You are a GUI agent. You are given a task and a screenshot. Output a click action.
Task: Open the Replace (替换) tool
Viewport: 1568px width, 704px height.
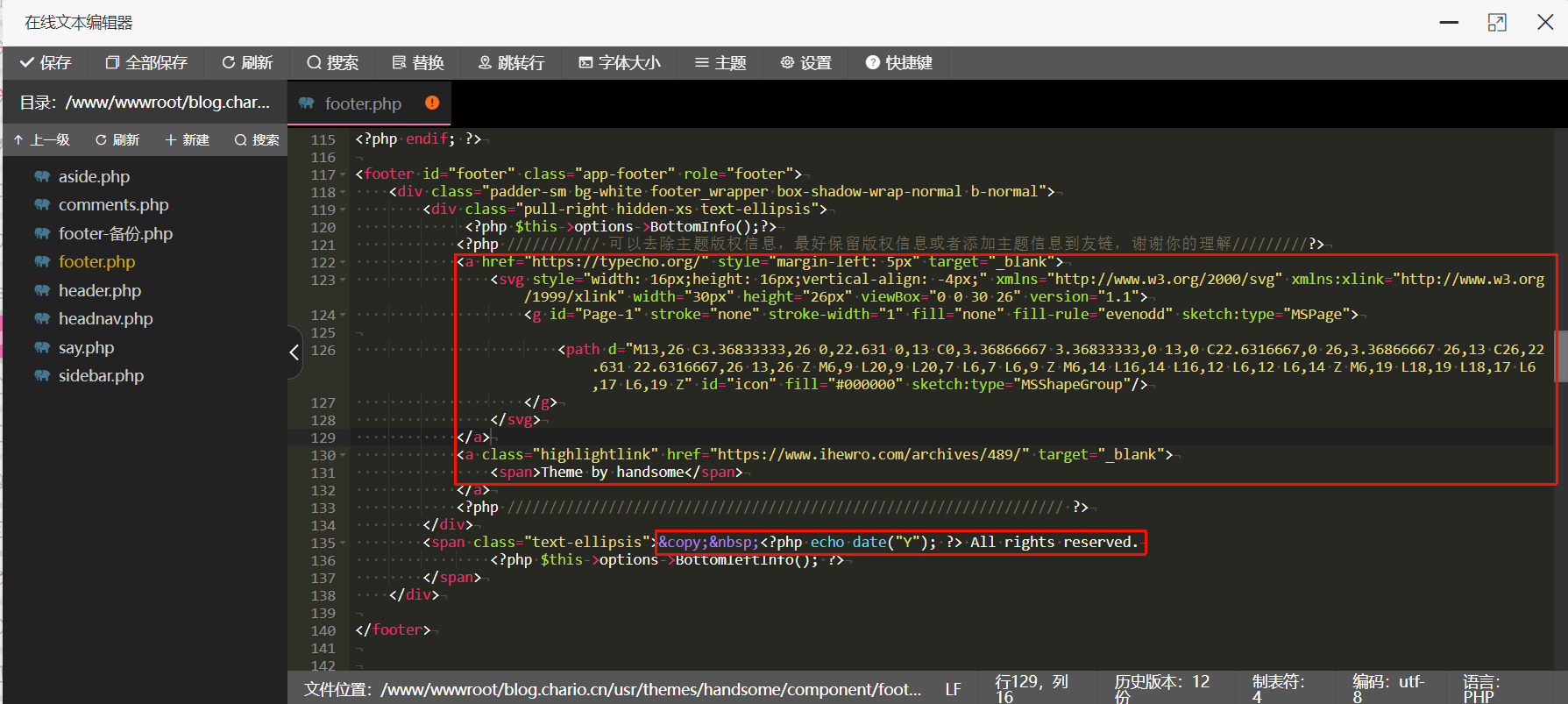(418, 63)
